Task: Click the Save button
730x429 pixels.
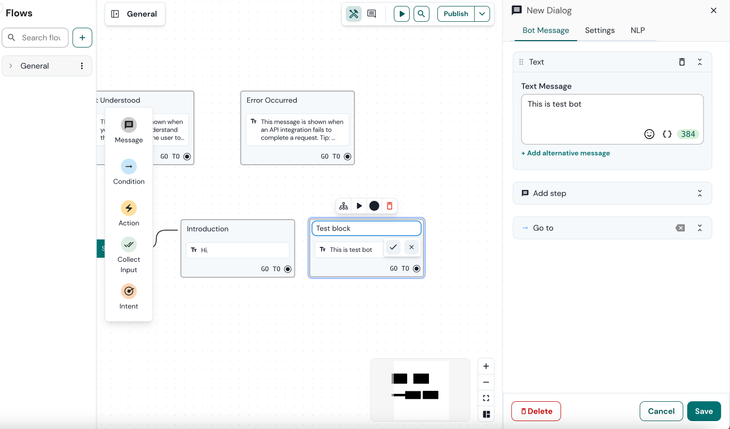Action: pos(703,411)
